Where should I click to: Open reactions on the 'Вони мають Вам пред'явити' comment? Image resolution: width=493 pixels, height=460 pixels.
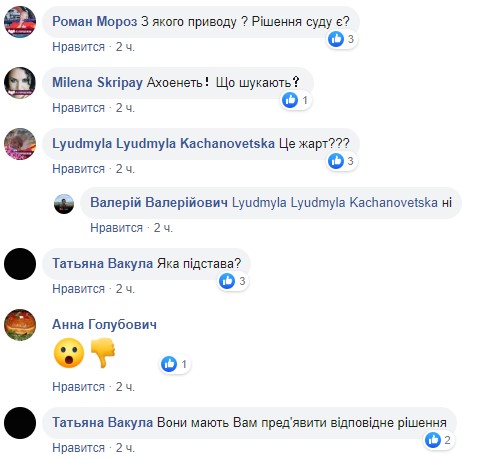[439, 440]
